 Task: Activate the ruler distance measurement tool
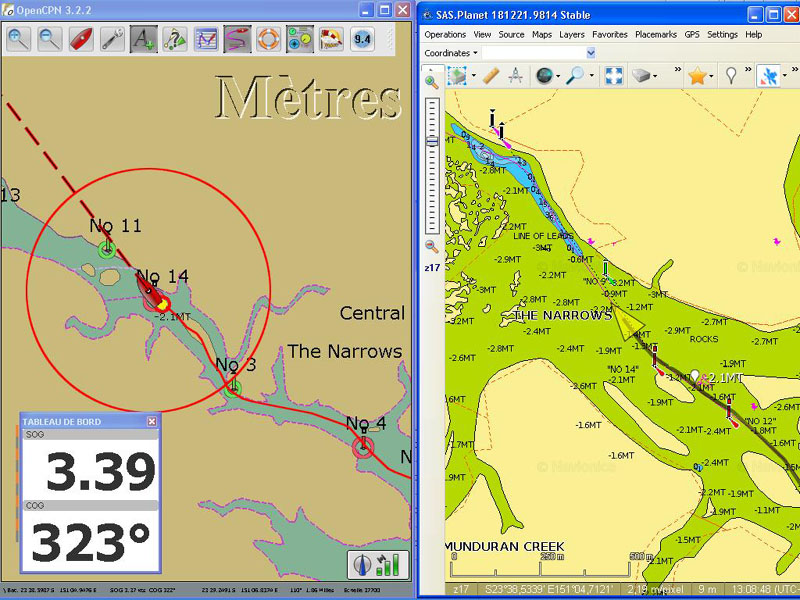pos(491,76)
